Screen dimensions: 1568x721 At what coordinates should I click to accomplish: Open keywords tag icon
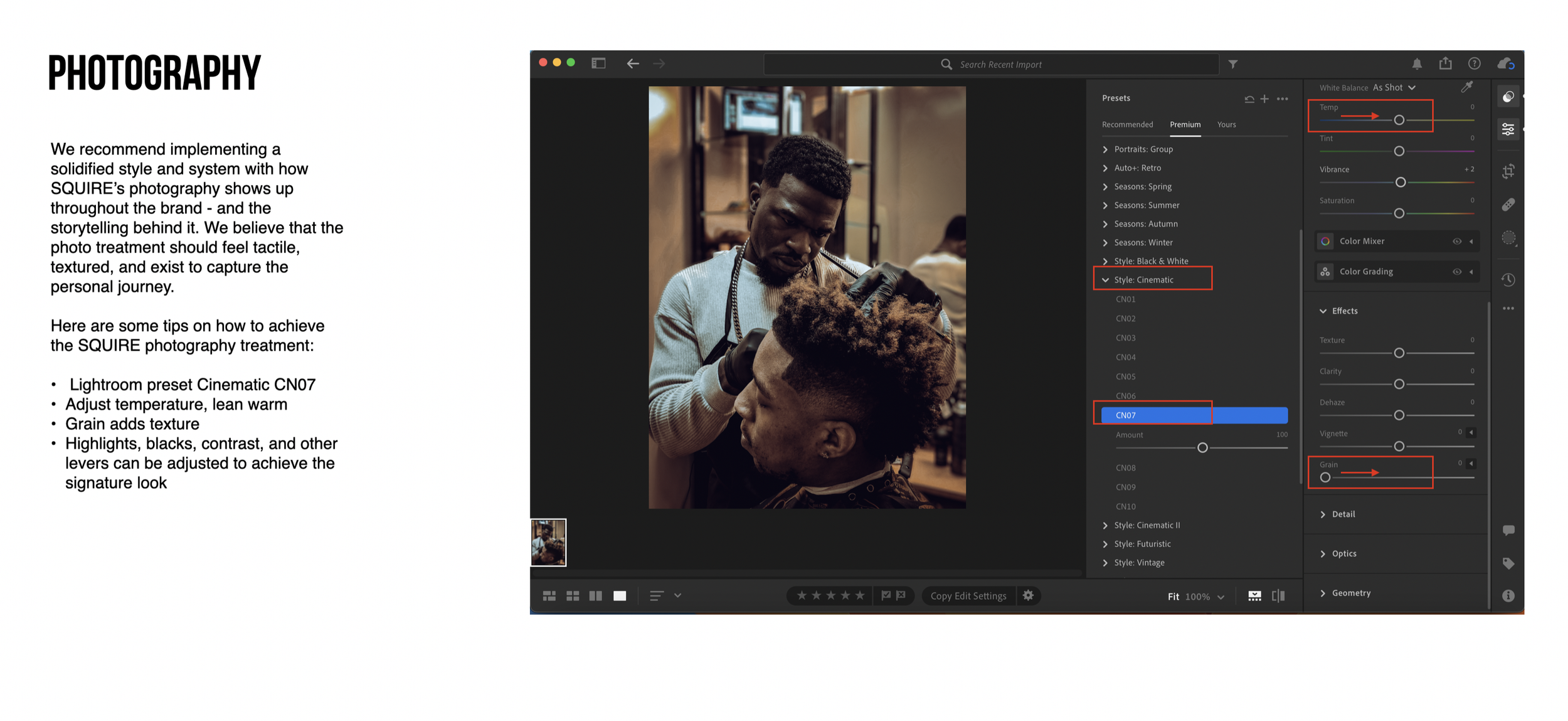coord(1508,563)
